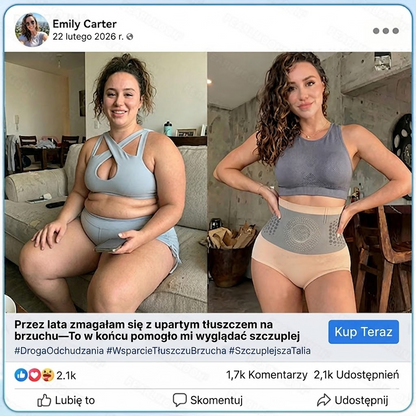Click the globe public visibility icon

(130, 37)
